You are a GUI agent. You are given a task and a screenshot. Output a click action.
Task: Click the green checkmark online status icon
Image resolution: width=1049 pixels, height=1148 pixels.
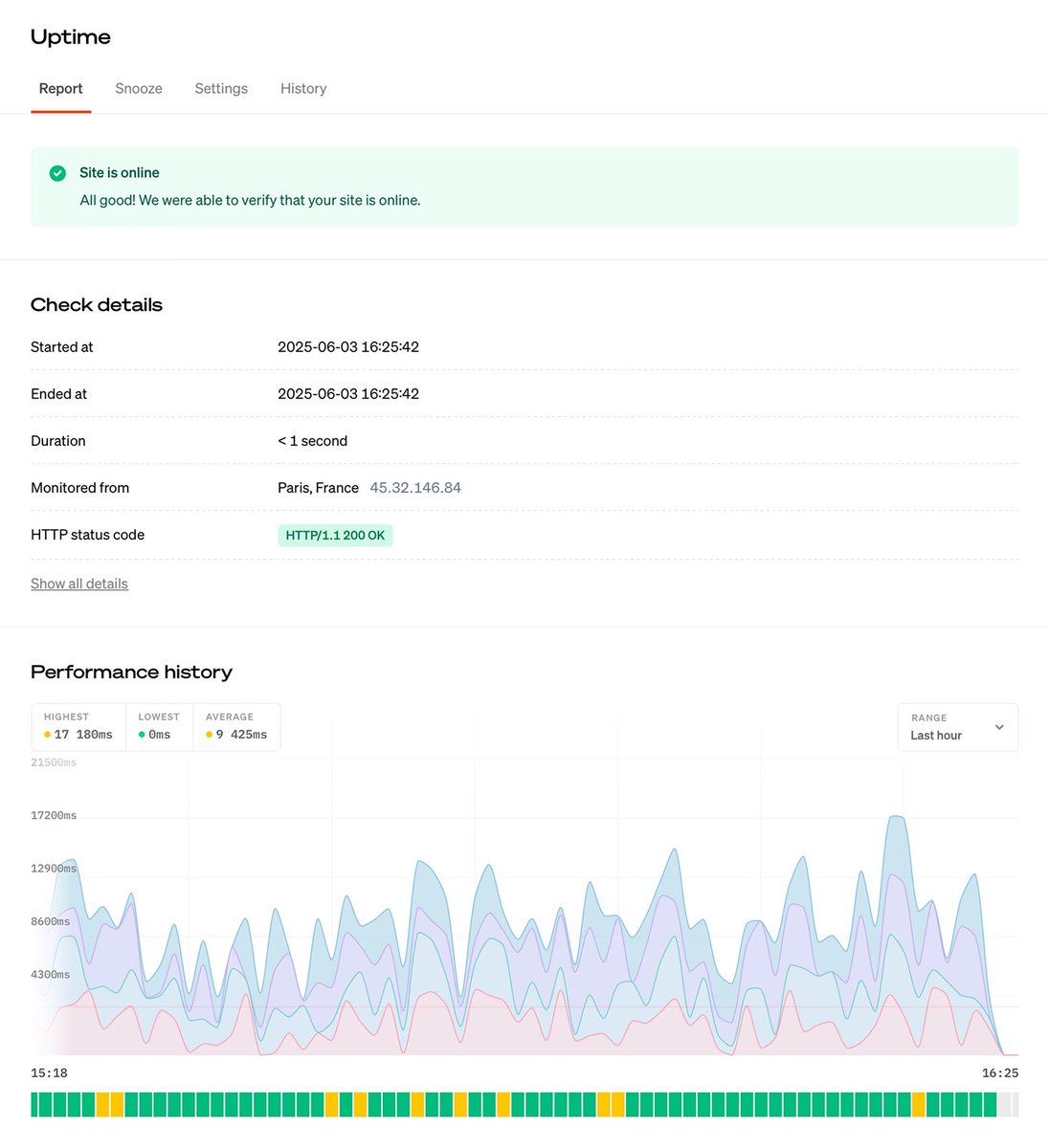57,173
